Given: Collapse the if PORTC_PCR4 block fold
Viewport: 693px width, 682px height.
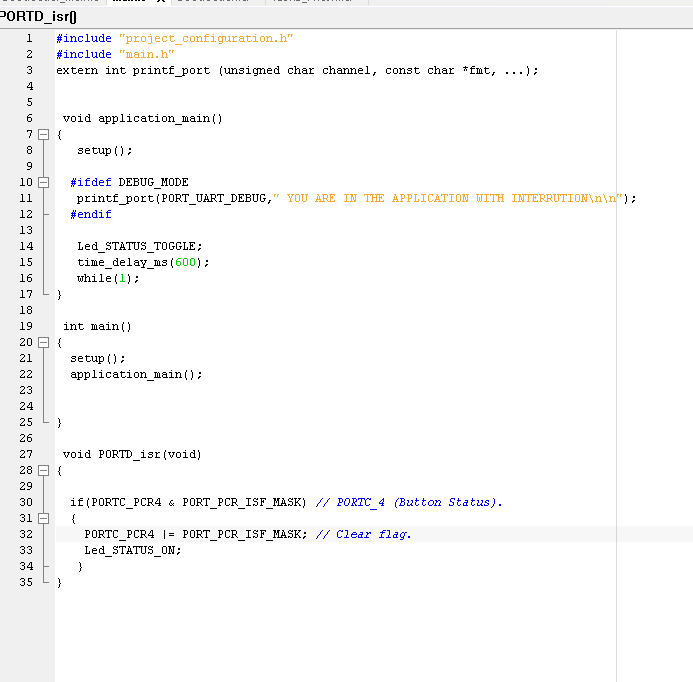Looking at the screenshot, I should (43, 518).
